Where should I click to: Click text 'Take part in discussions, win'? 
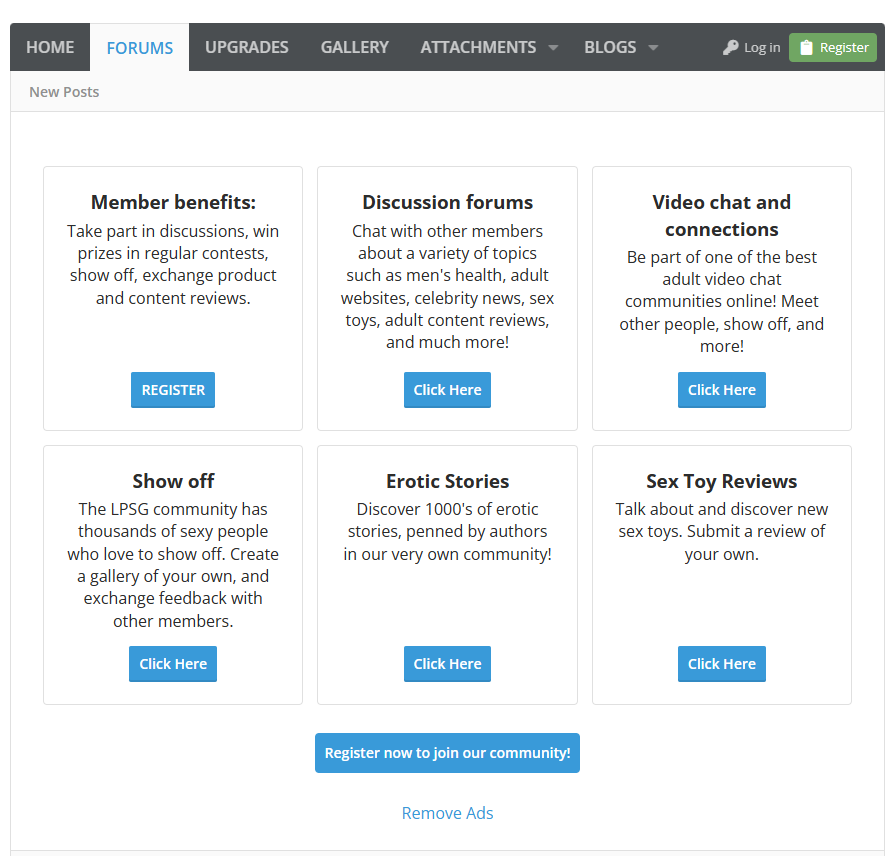point(173,231)
